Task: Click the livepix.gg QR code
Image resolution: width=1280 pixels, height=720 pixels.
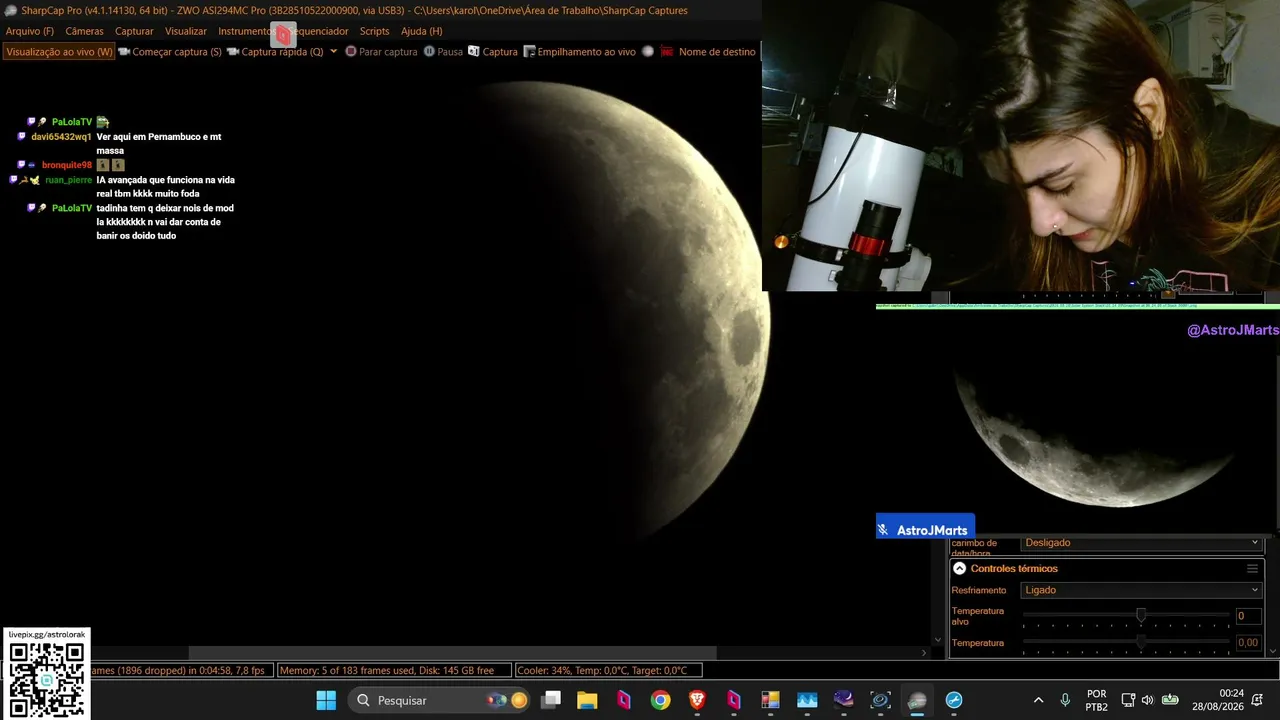Action: pyautogui.click(x=46, y=680)
